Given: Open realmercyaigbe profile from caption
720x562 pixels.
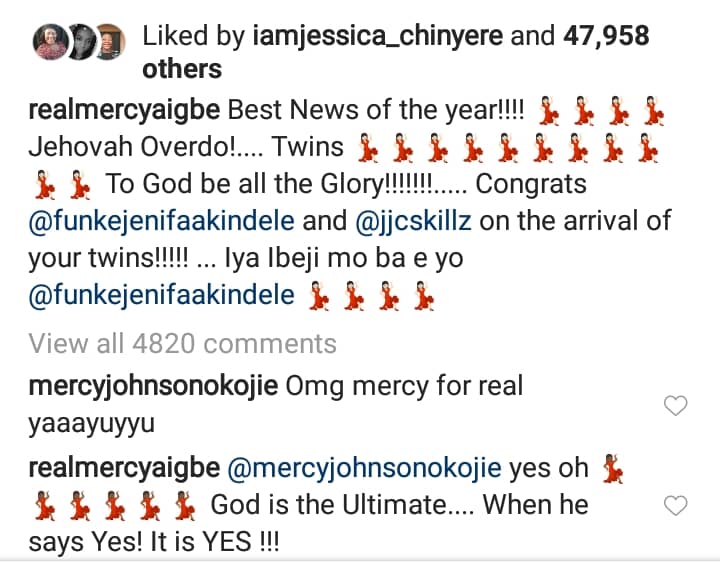Looking at the screenshot, I should coord(124,111).
